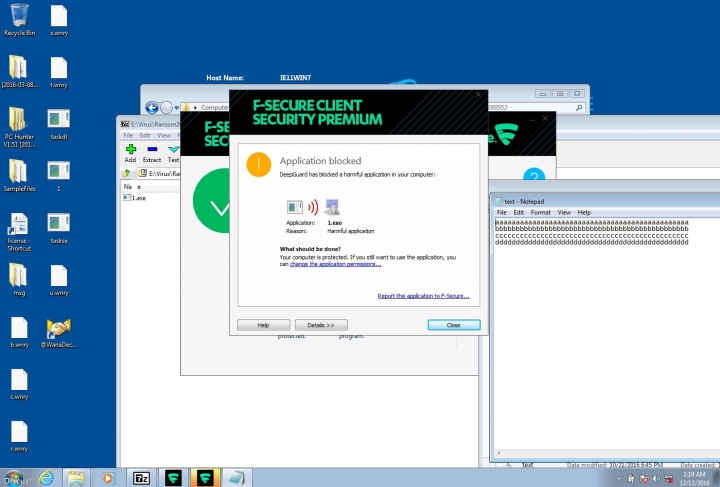Screen dimensions: 720x487
Task: Click the Explorer forward arrow button
Action: (x=166, y=107)
